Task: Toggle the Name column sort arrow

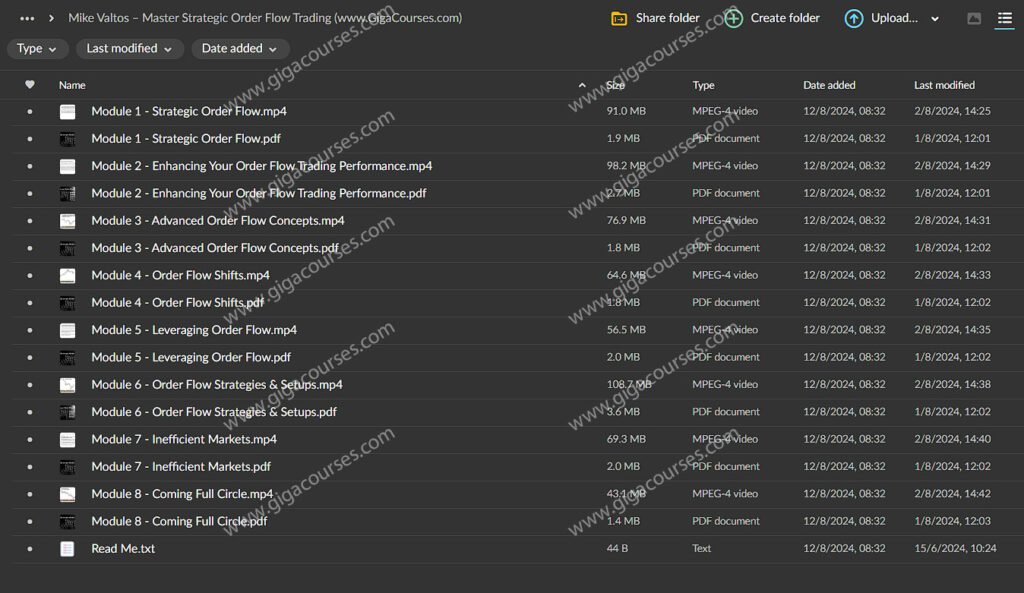Action: [x=581, y=85]
